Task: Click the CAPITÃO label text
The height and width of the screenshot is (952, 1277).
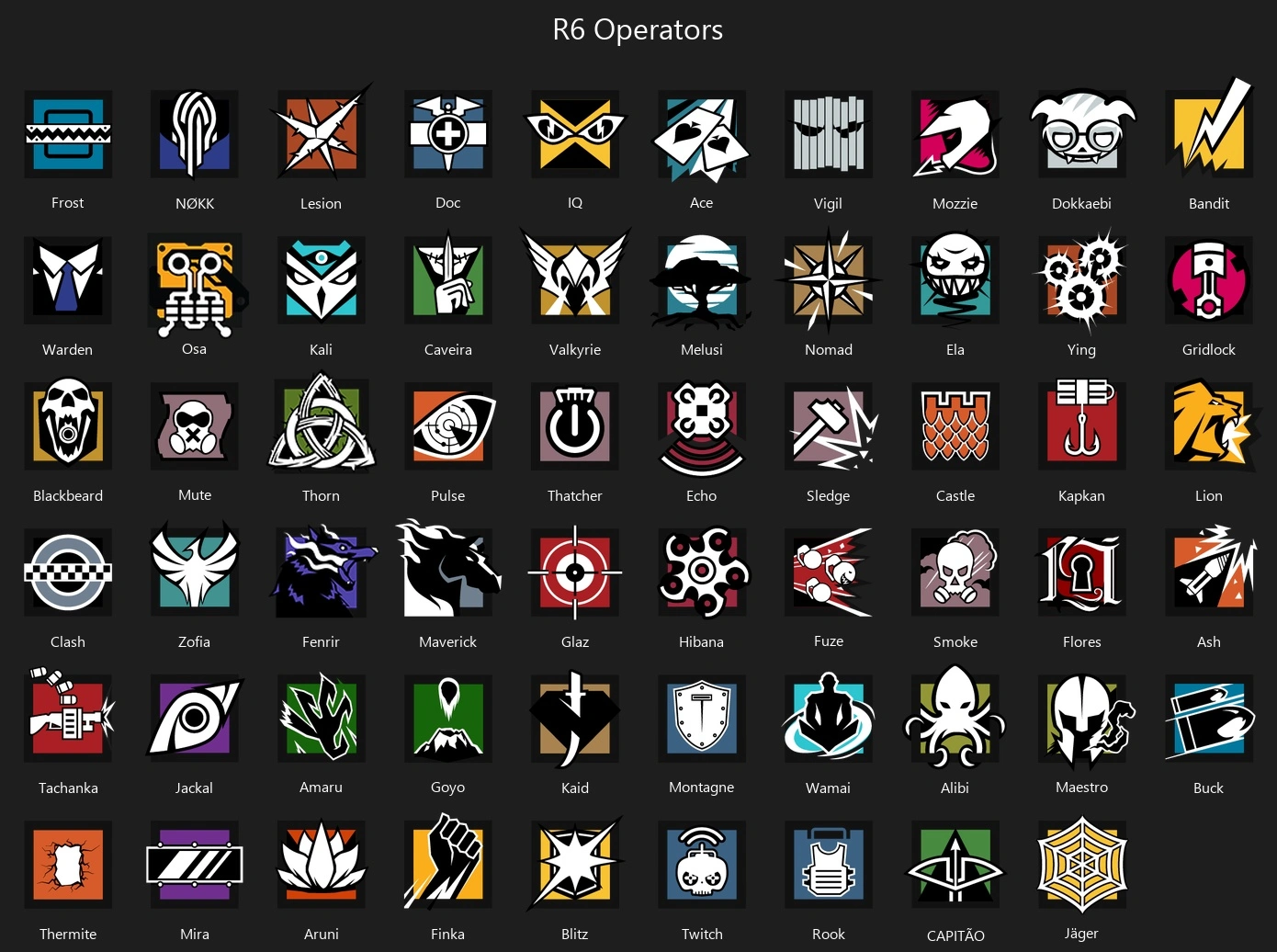Action: [955, 935]
